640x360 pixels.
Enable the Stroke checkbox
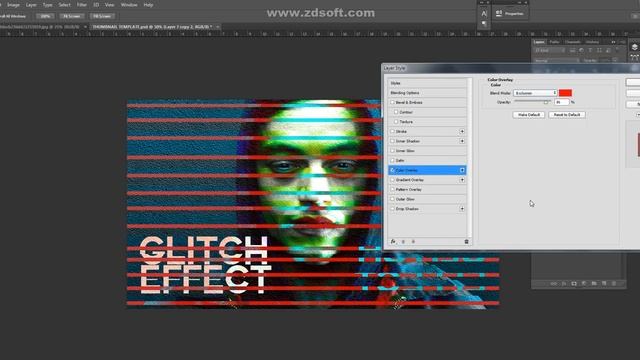pos(392,131)
